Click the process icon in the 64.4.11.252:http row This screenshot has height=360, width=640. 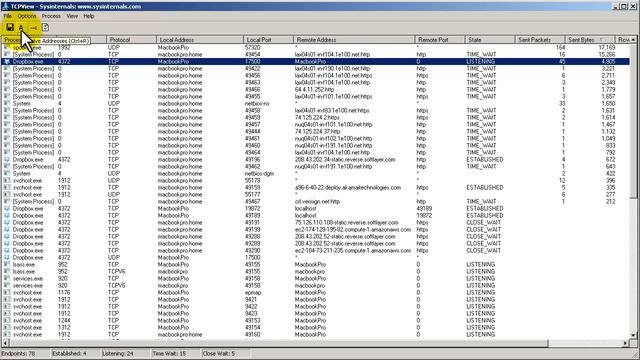(x=7, y=89)
